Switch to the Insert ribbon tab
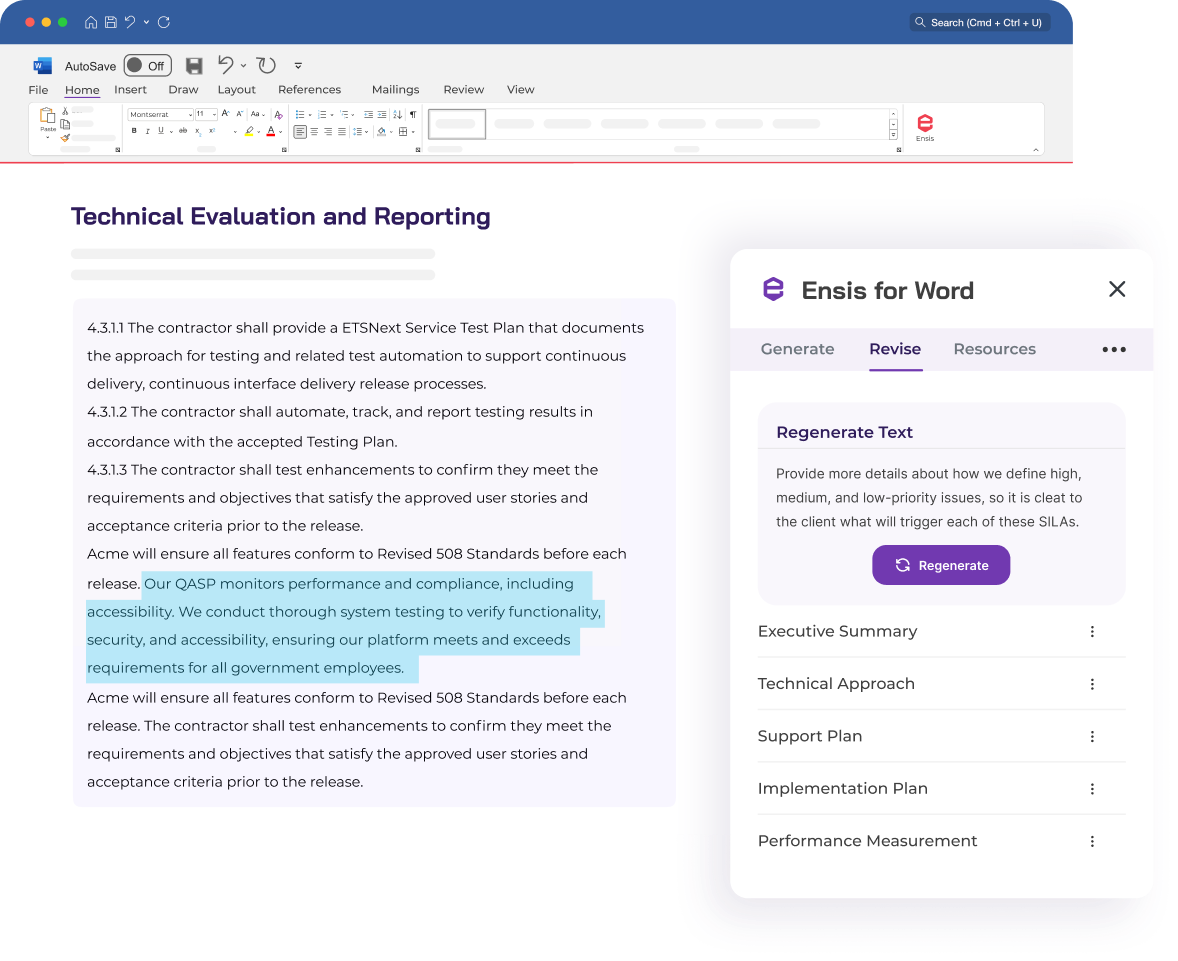The image size is (1178, 961). pyautogui.click(x=130, y=89)
